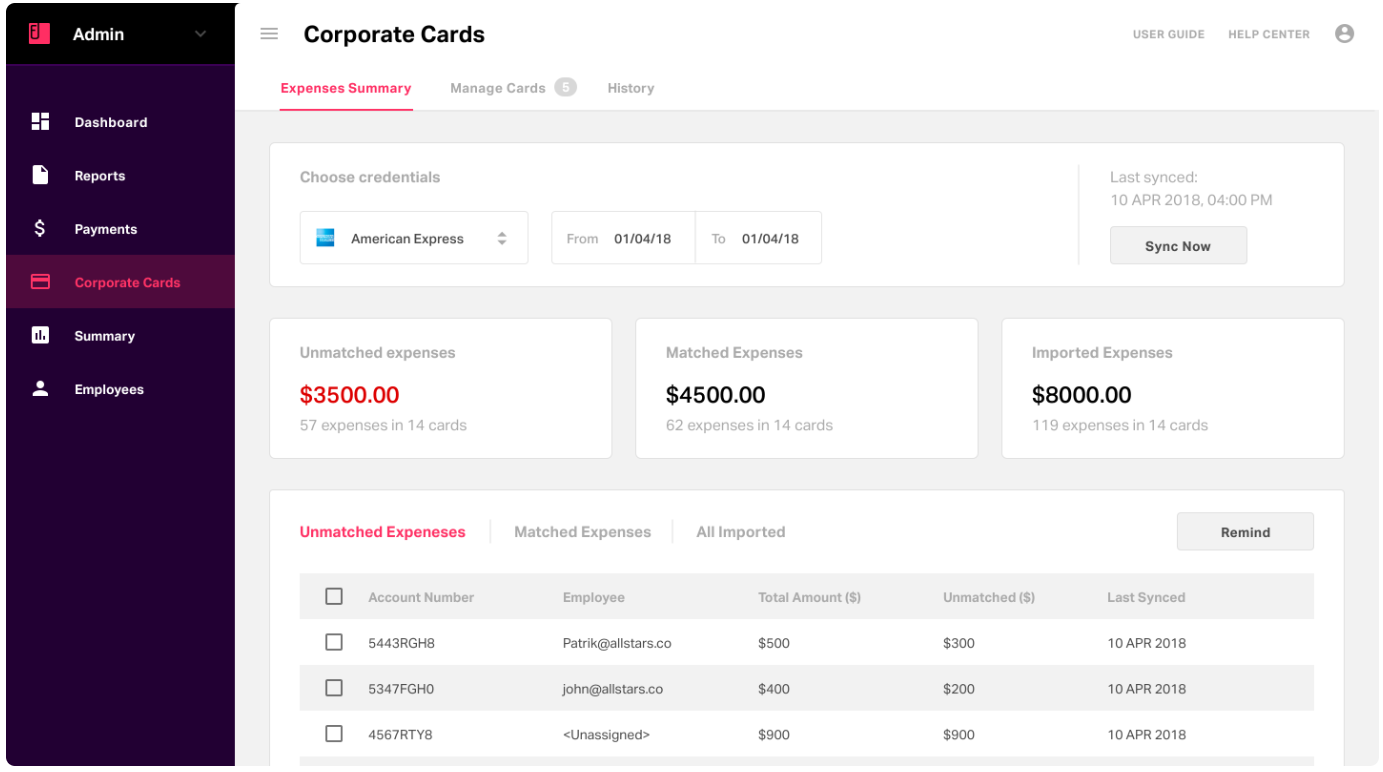Click the red app logo icon
The width and height of the screenshot is (1383, 772).
(x=40, y=34)
